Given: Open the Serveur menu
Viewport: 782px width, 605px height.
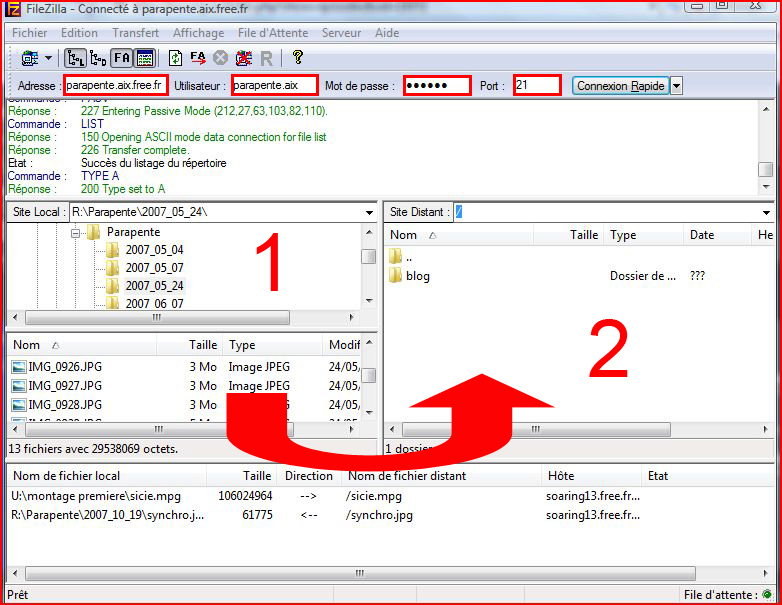Looking at the screenshot, I should tap(341, 33).
